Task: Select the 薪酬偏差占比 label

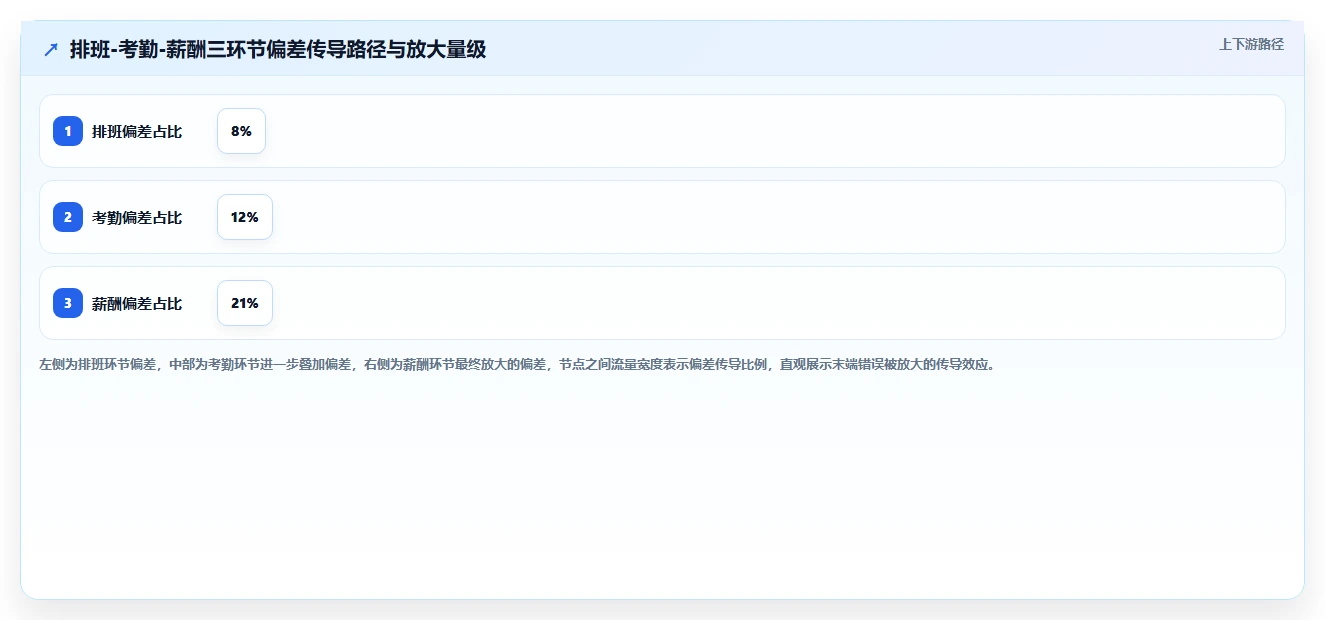Action: (x=137, y=303)
